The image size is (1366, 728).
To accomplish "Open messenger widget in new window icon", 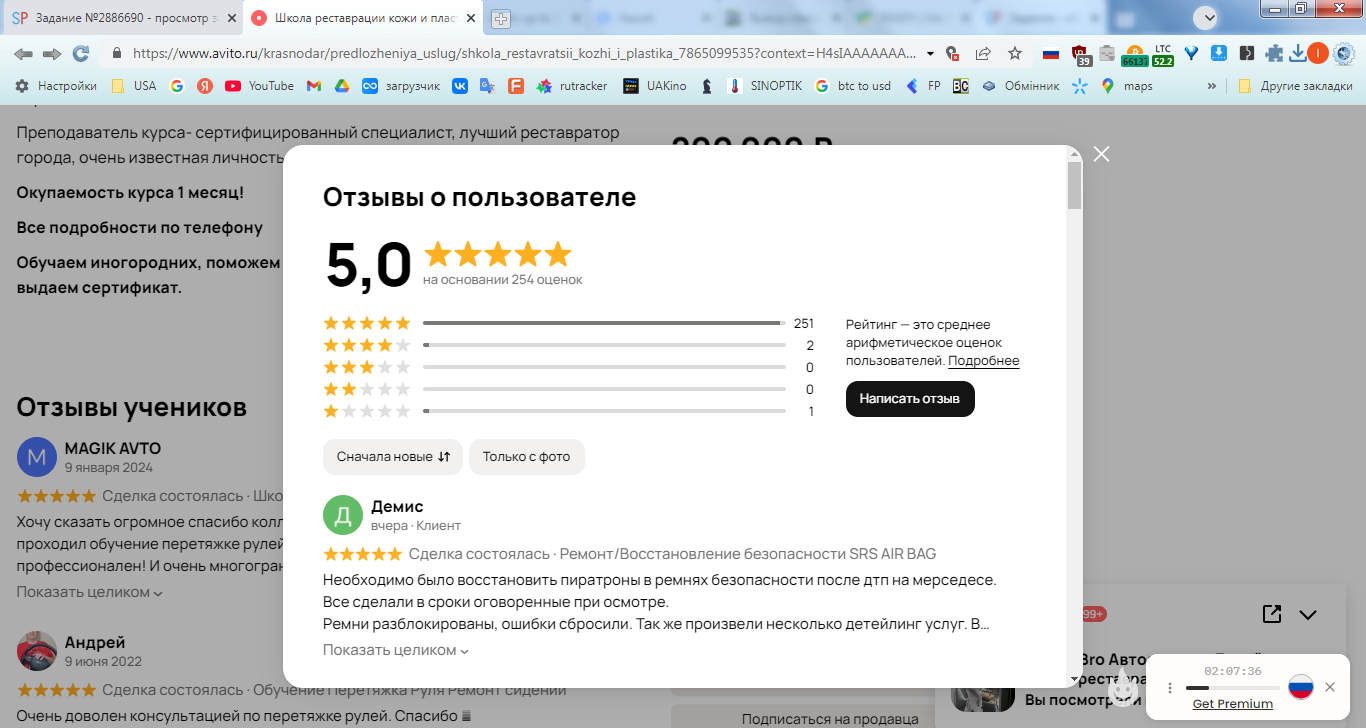I will click(1271, 614).
